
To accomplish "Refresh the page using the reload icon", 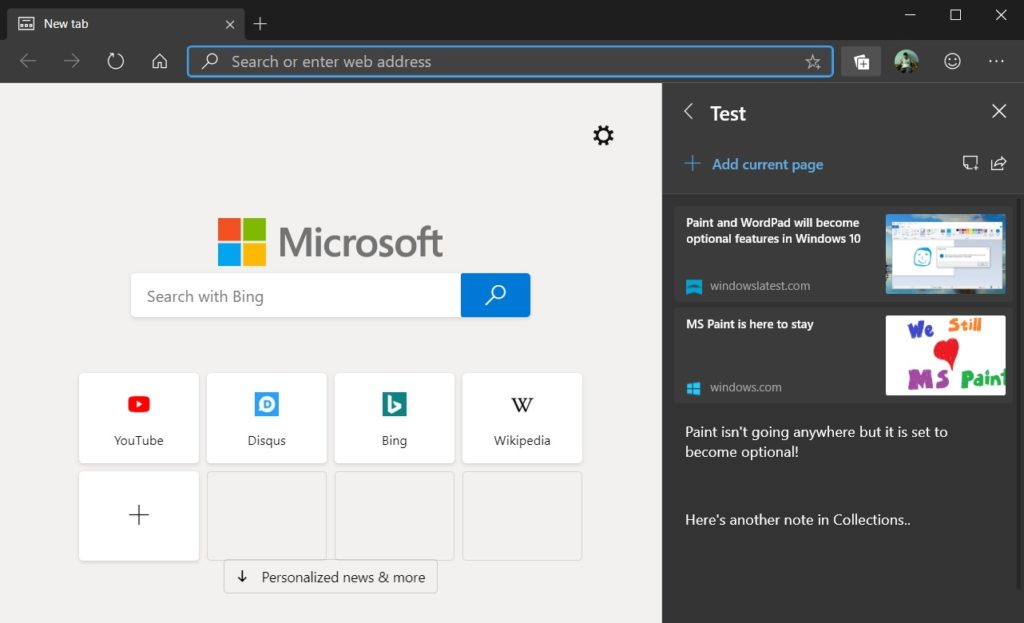I will point(115,61).
